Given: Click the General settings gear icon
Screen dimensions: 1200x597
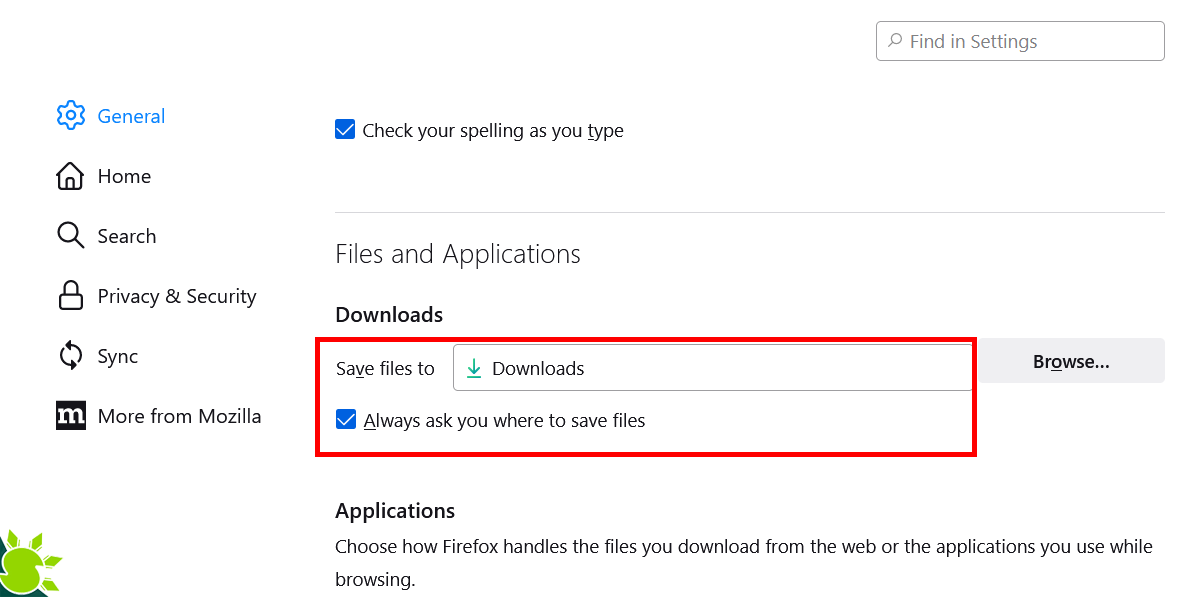Looking at the screenshot, I should [71, 116].
